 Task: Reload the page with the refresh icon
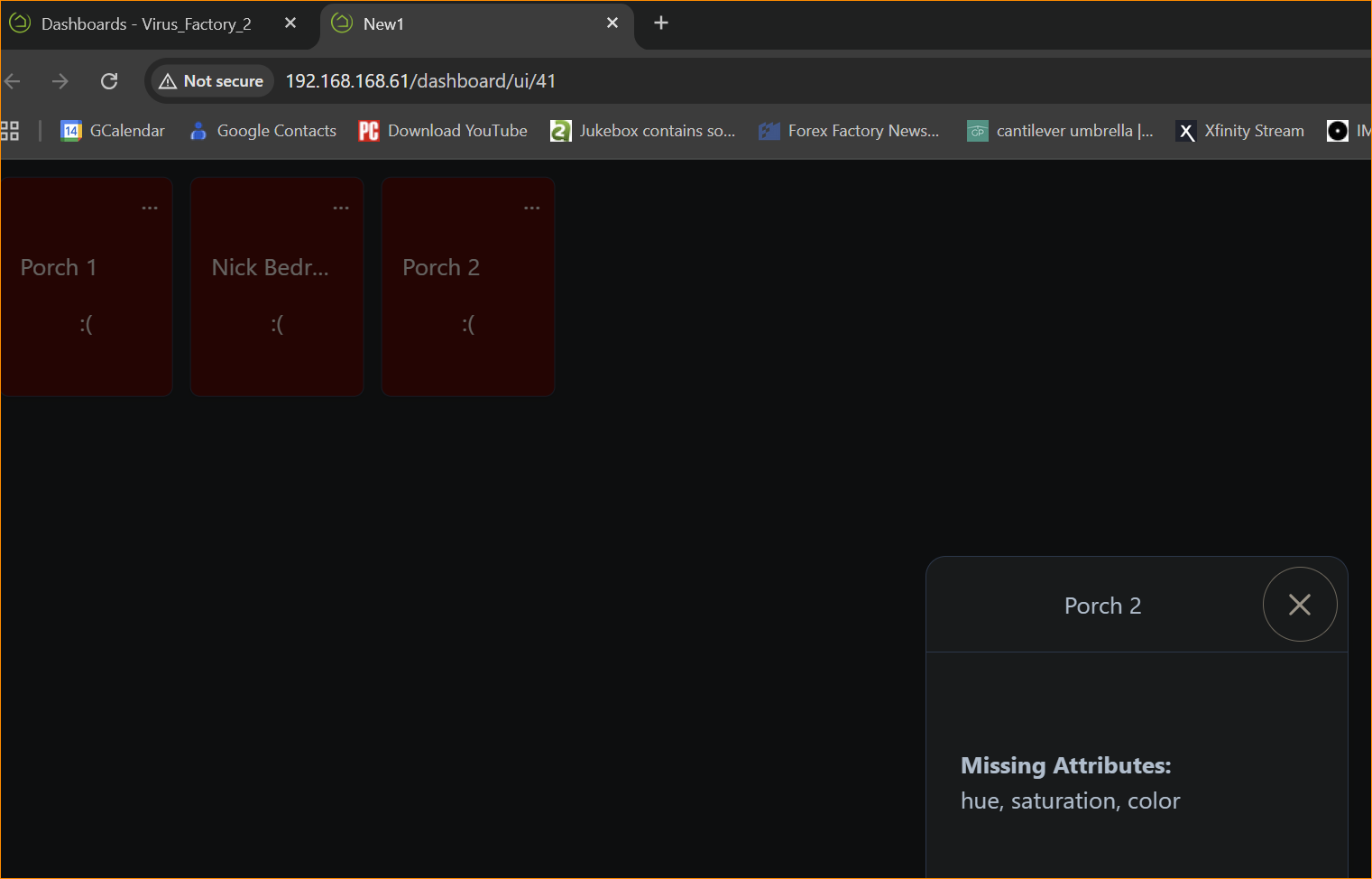pos(109,81)
